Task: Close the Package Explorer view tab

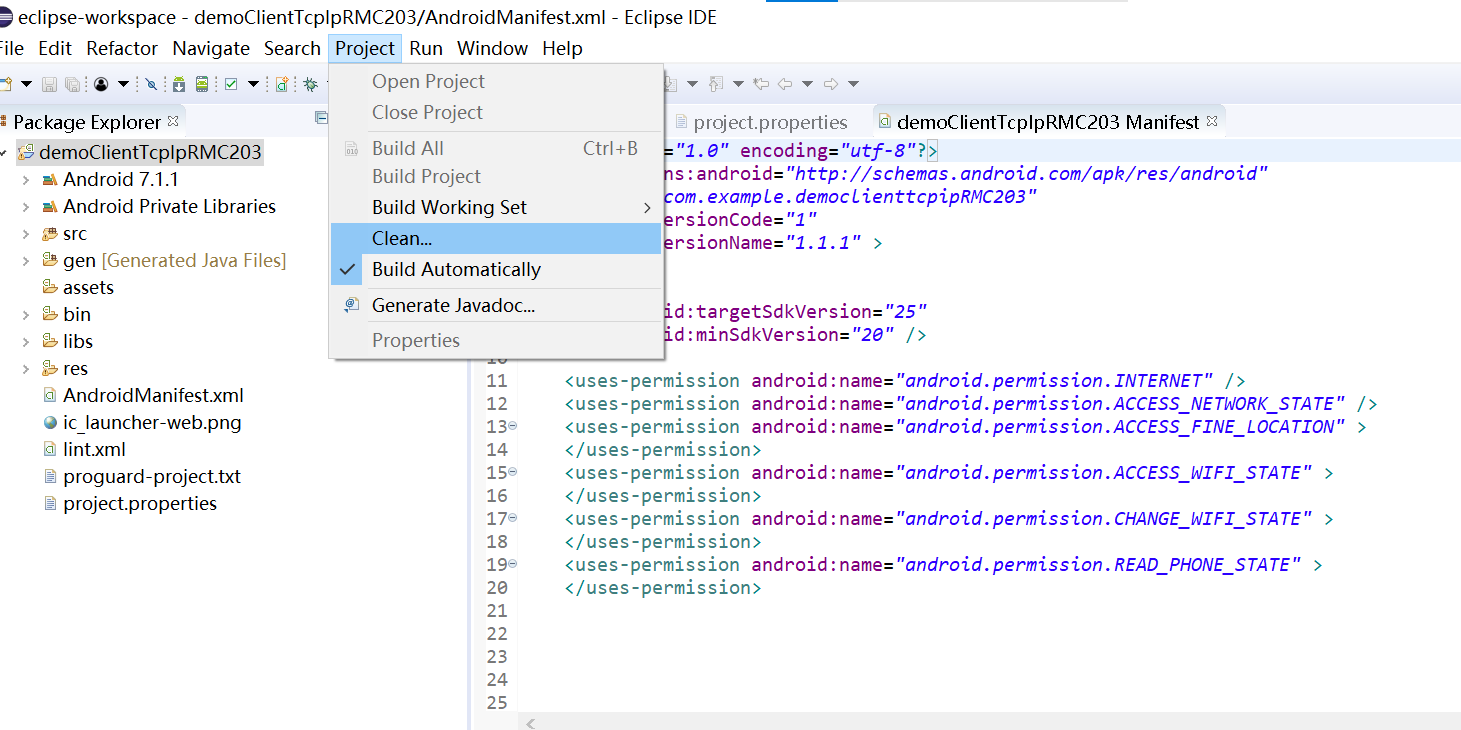Action: click(x=173, y=121)
